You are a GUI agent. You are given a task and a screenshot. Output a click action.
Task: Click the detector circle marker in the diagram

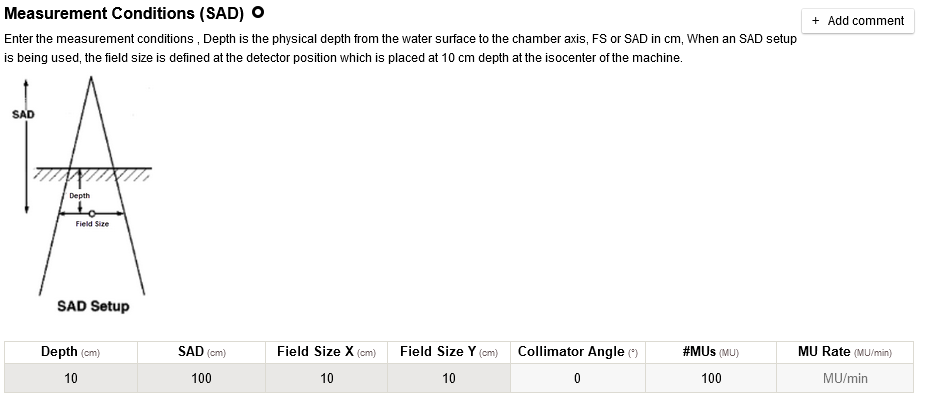pyautogui.click(x=92, y=213)
